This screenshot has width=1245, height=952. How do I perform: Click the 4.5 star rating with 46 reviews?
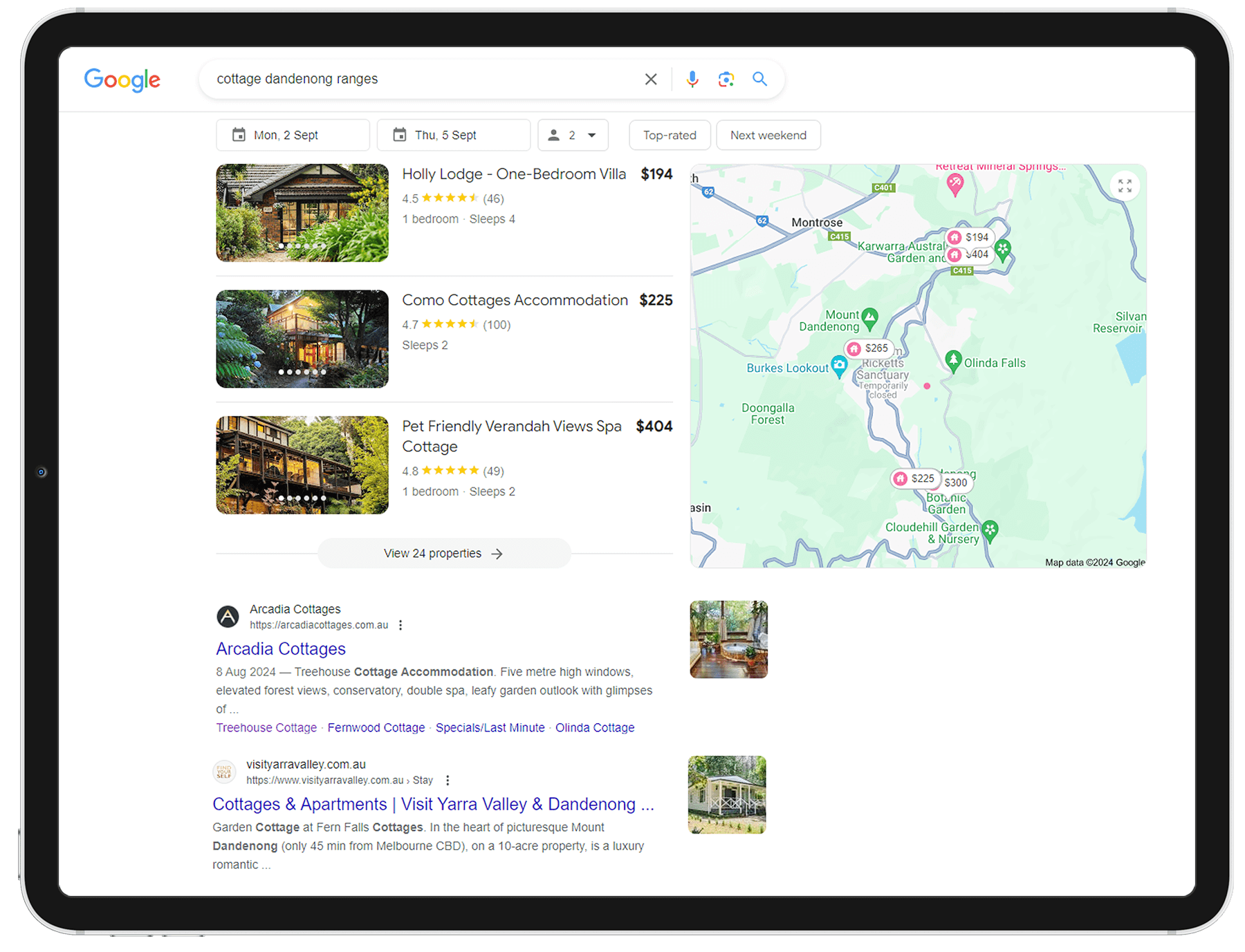tap(453, 198)
